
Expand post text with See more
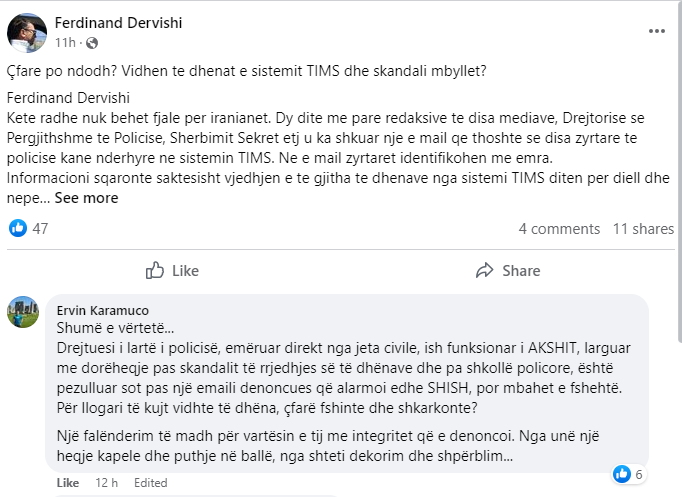click(86, 198)
